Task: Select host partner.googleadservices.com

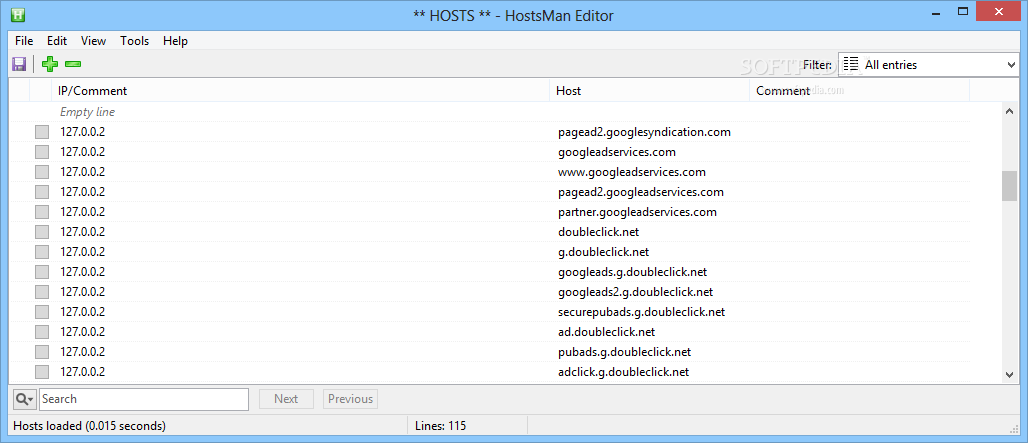Action: 637,212
